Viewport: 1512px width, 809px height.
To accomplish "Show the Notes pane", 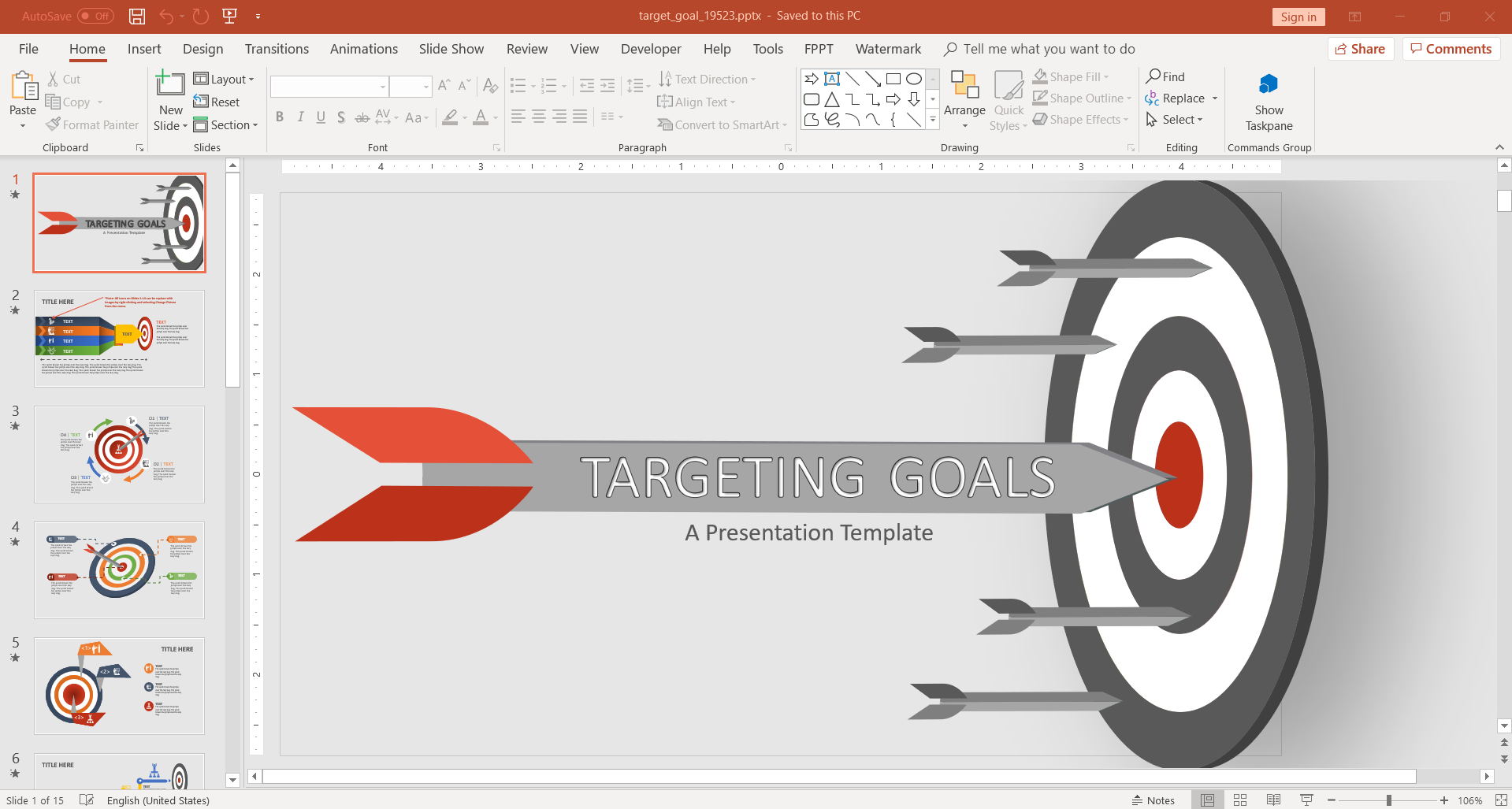I will pos(1152,800).
